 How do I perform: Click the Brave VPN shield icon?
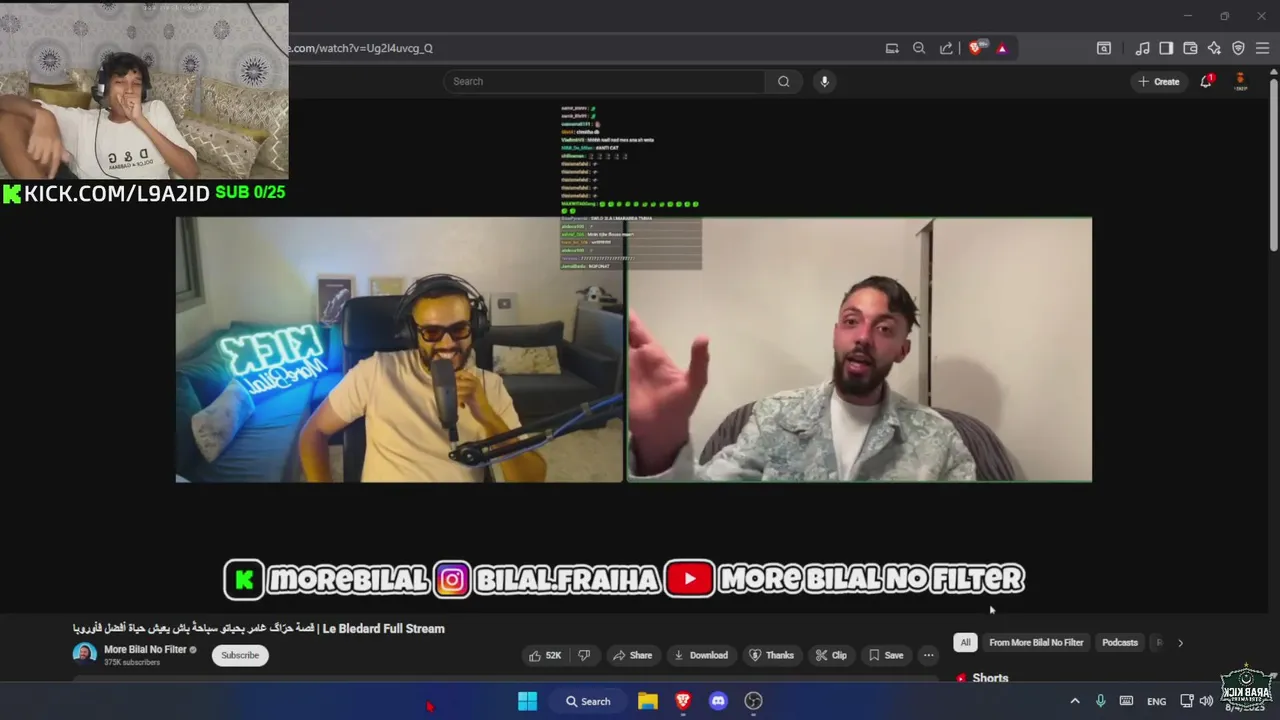point(1238,48)
